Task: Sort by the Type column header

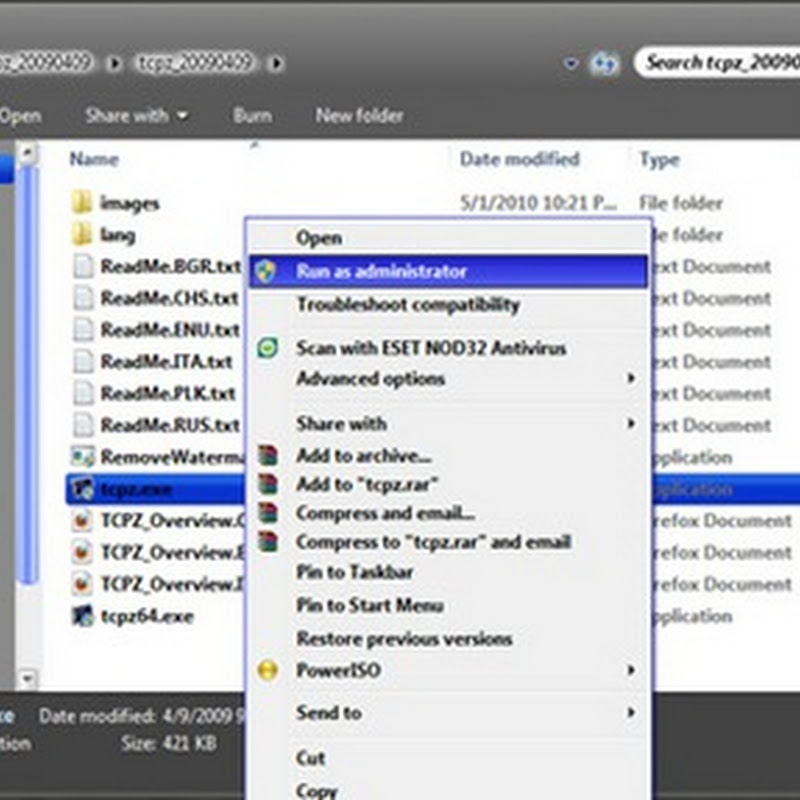Action: (x=659, y=159)
